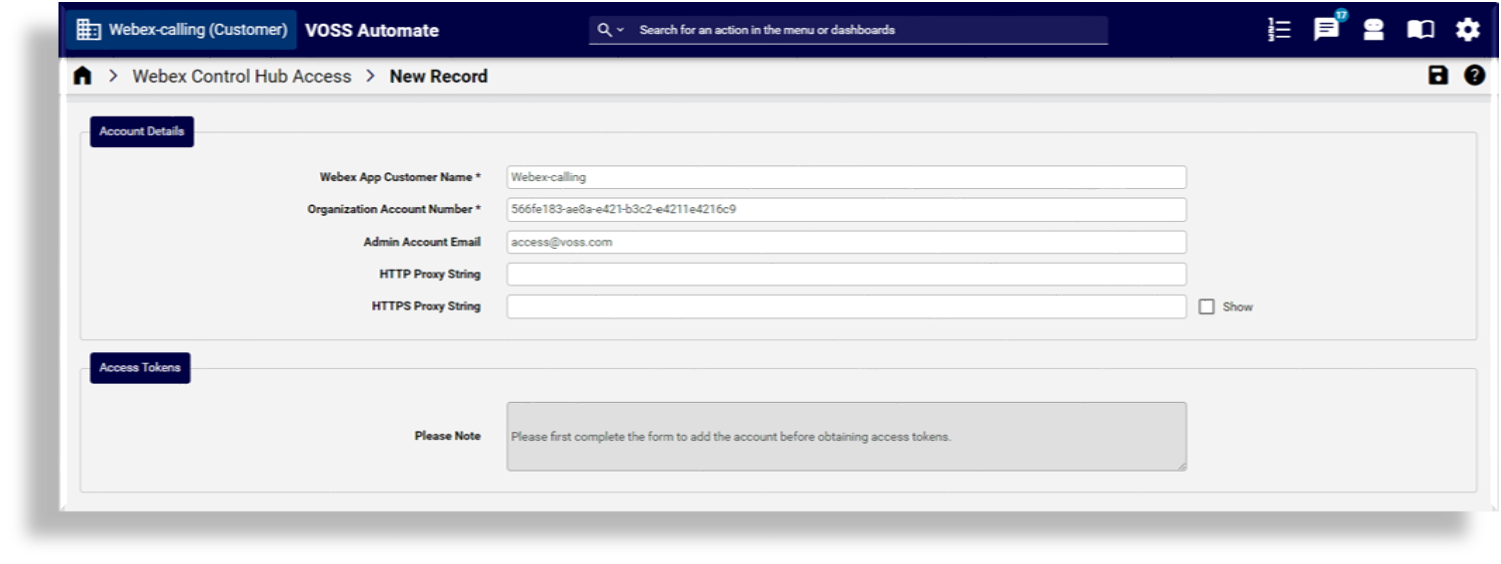The height and width of the screenshot is (564, 1501).
Task: Click the Admin Account Email field
Action: [x=846, y=242]
